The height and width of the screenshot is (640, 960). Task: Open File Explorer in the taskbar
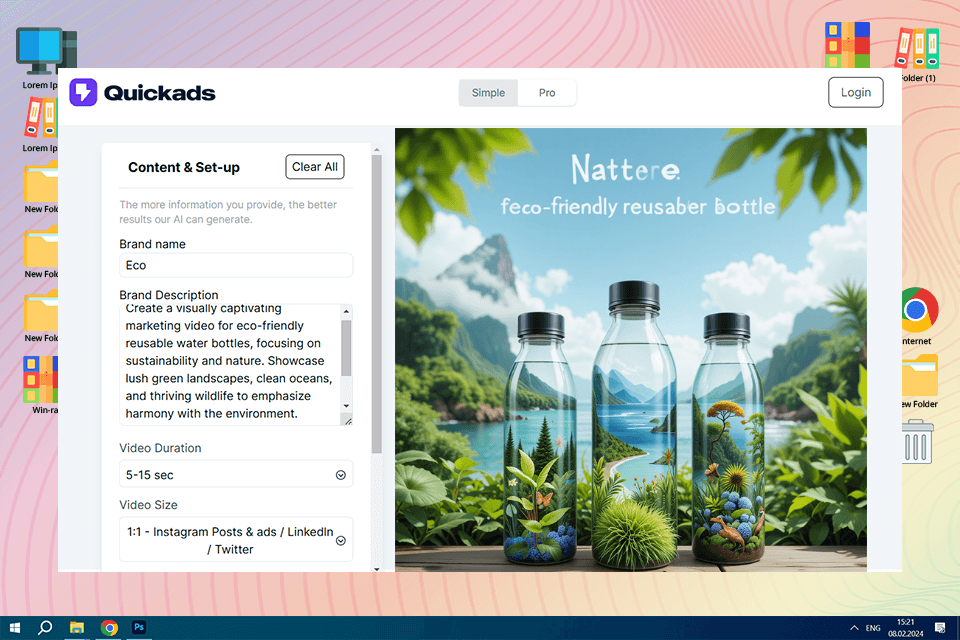77,628
